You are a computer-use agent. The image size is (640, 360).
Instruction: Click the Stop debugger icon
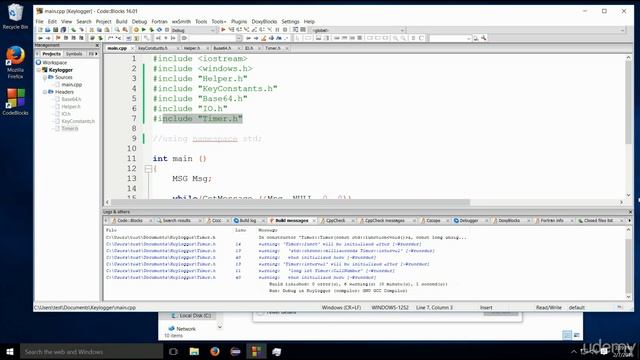click(x=285, y=30)
